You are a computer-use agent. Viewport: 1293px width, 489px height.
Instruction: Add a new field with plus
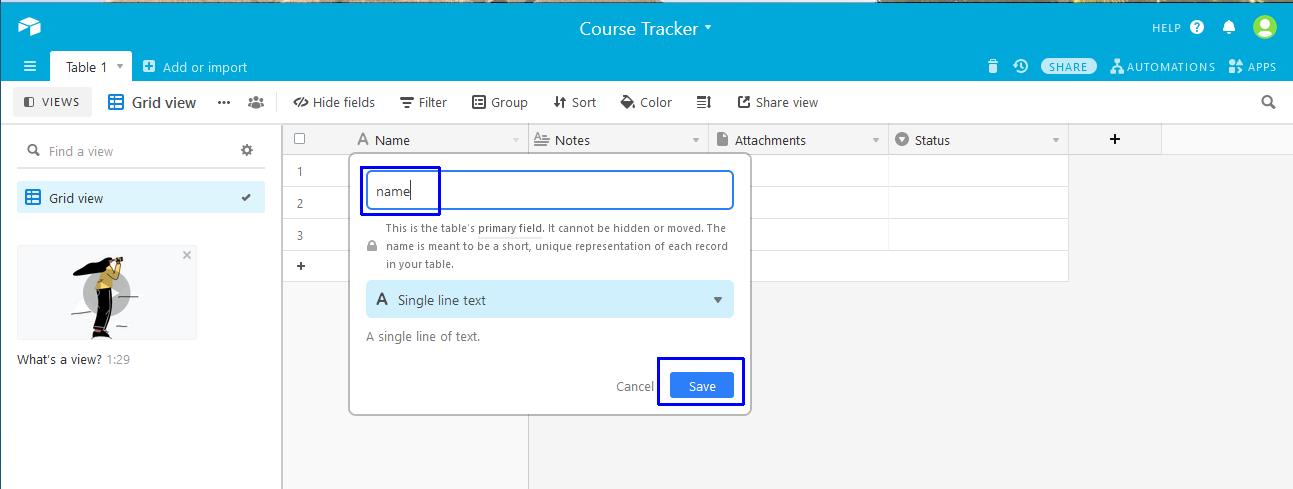tap(1115, 140)
